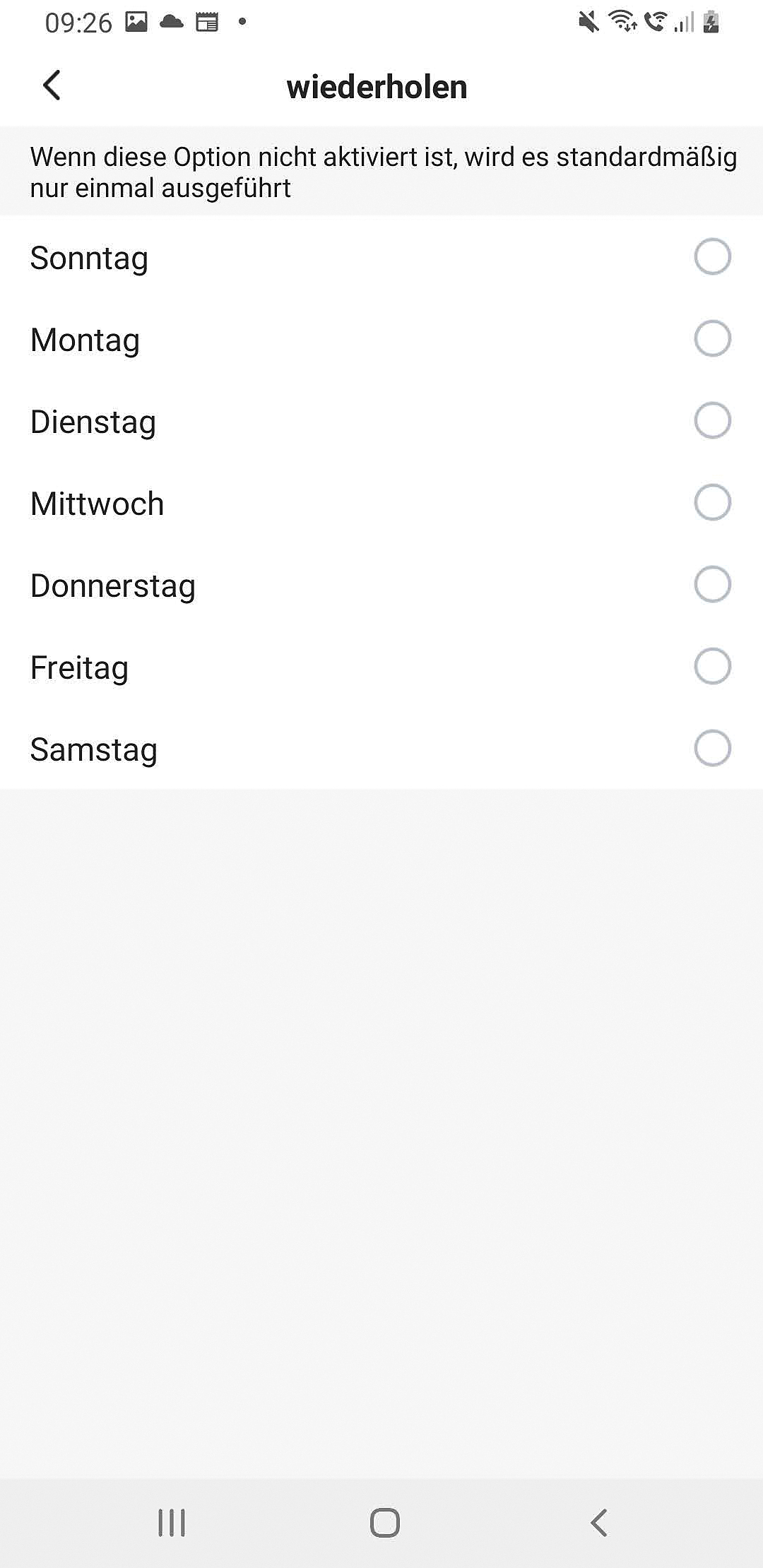Image resolution: width=763 pixels, height=1568 pixels.
Task: Tap the calendar notification icon
Action: [x=207, y=23]
